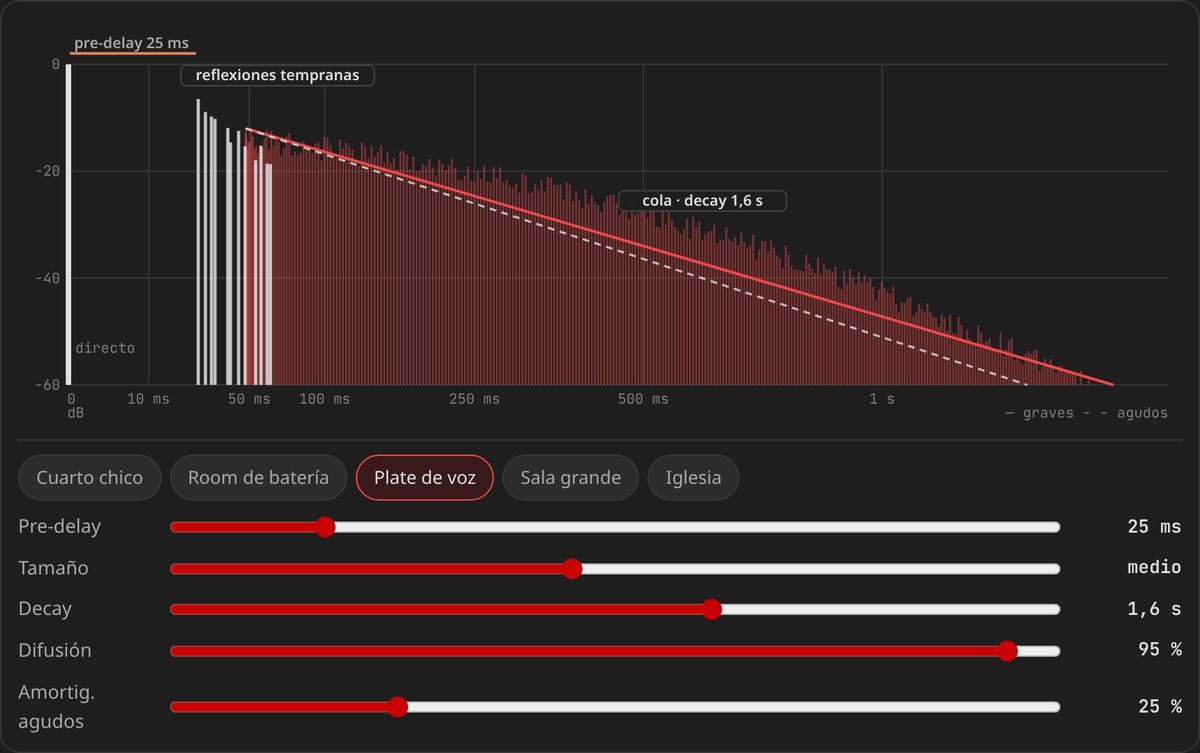Click the 'Difusión' parameter label
Screen dimensions: 1200x753
tap(55, 650)
